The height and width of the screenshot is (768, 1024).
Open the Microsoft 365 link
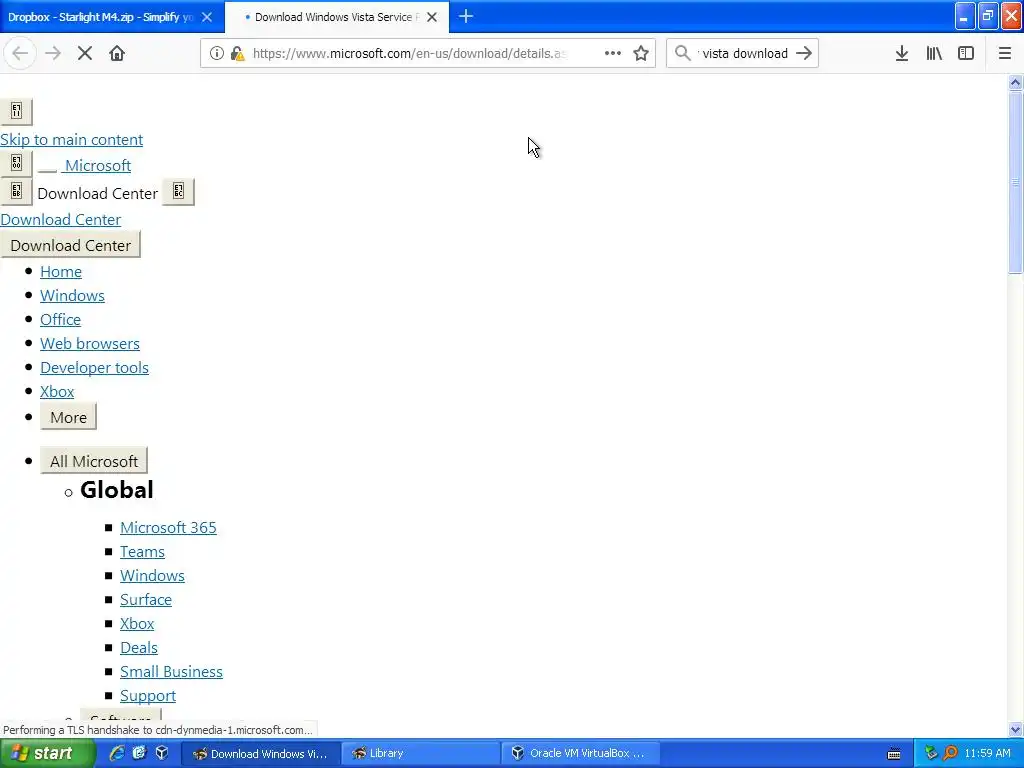[x=168, y=528]
